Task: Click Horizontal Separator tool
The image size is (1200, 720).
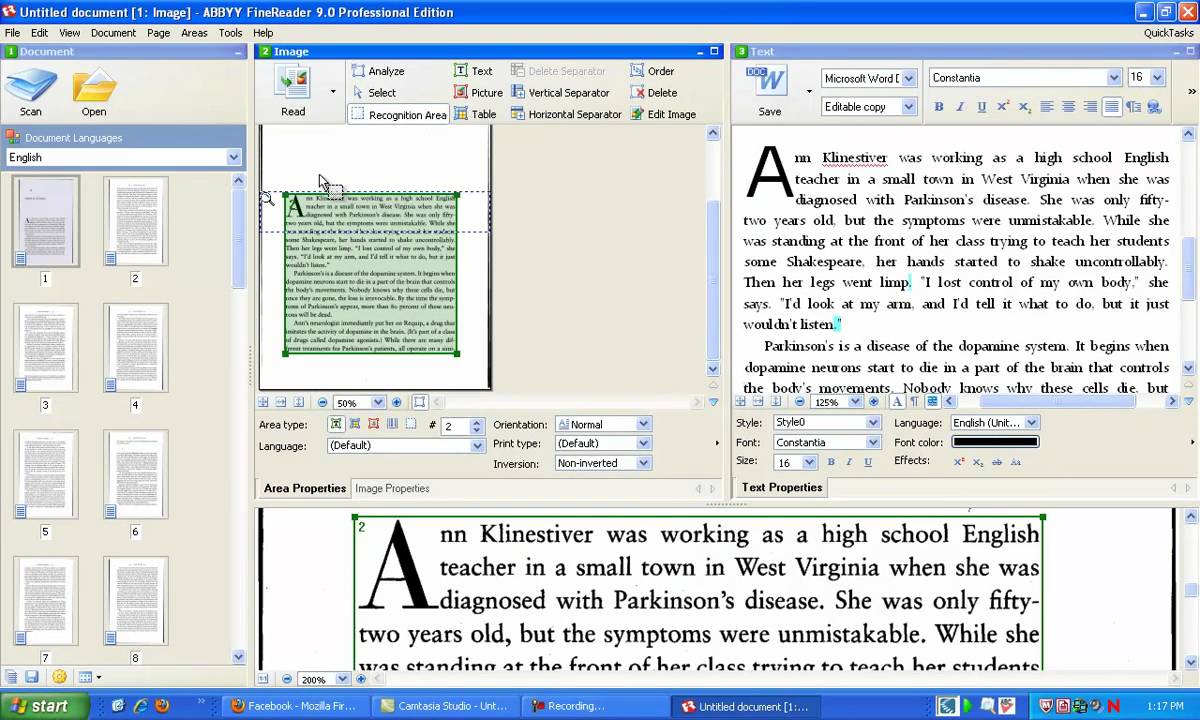Action: (x=566, y=114)
